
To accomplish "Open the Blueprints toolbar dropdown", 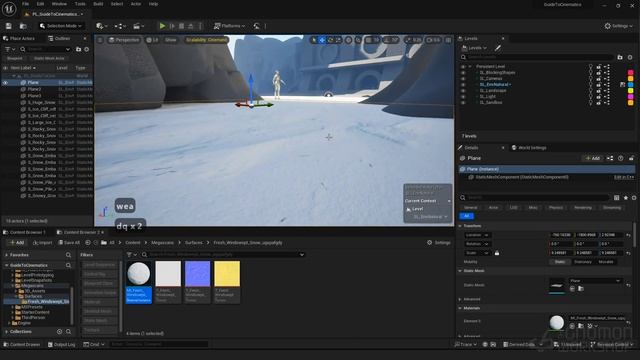I will tap(120, 26).
